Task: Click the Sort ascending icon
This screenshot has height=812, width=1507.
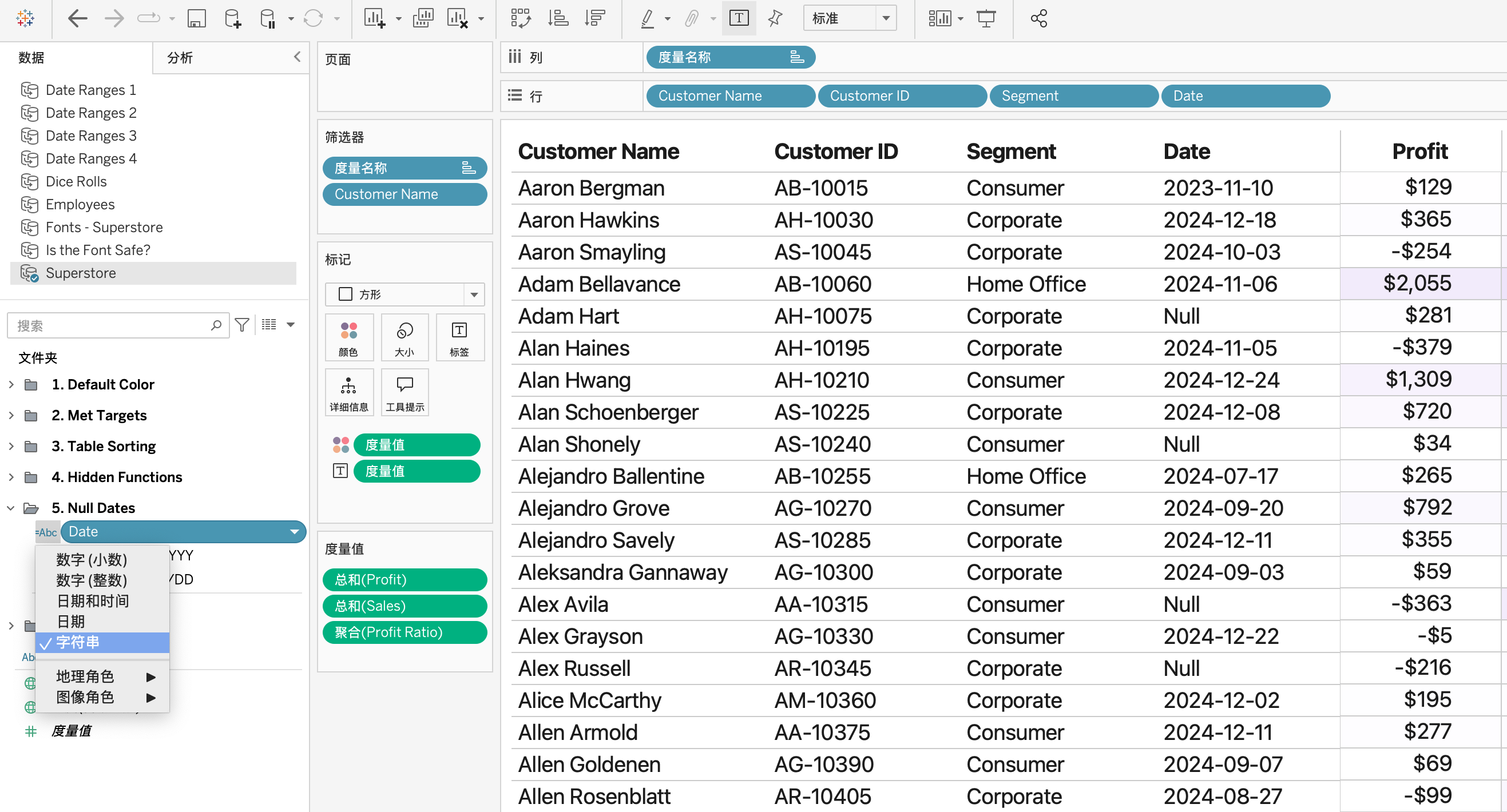Action: (557, 19)
